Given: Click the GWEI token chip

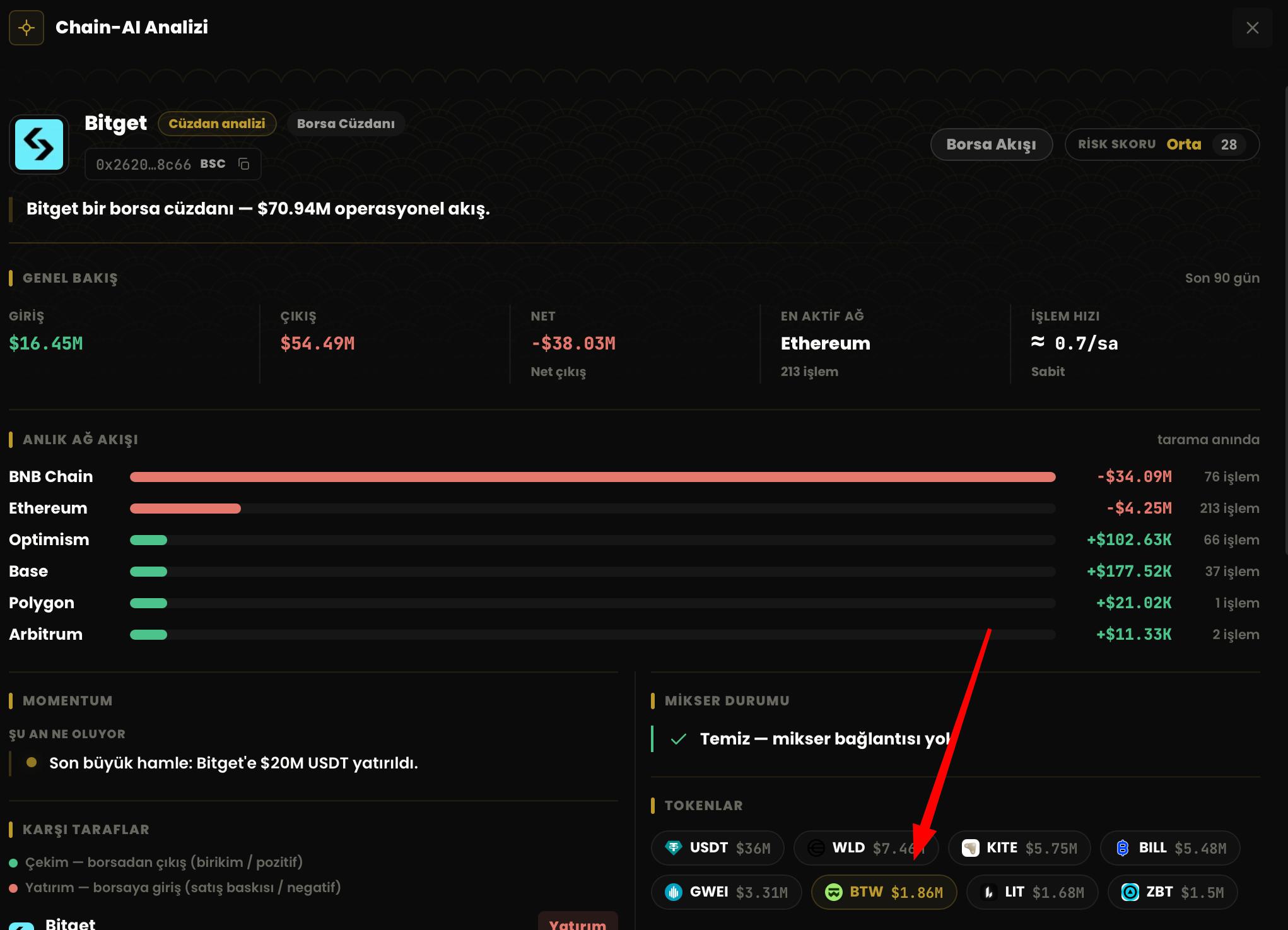Looking at the screenshot, I should (x=727, y=892).
